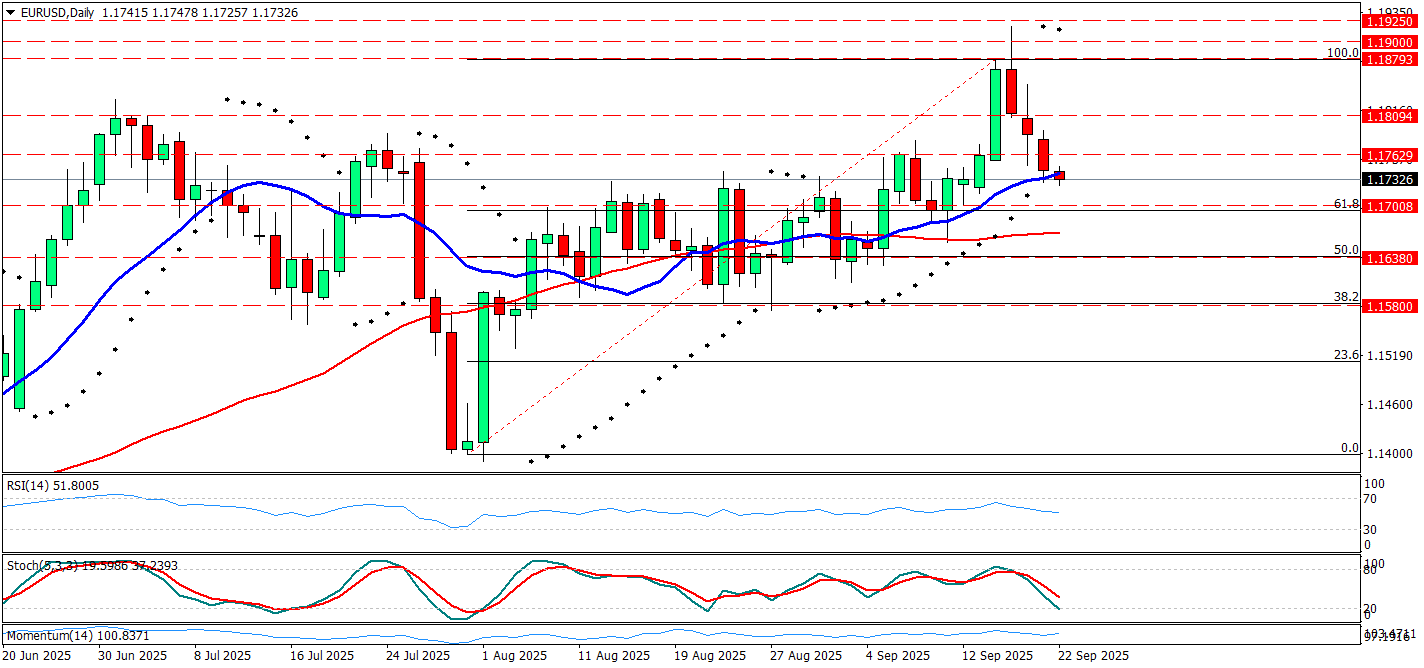This screenshot has height=668, width=1424.
Task: Click the 1.18793 price level tag
Action: pyautogui.click(x=1389, y=59)
